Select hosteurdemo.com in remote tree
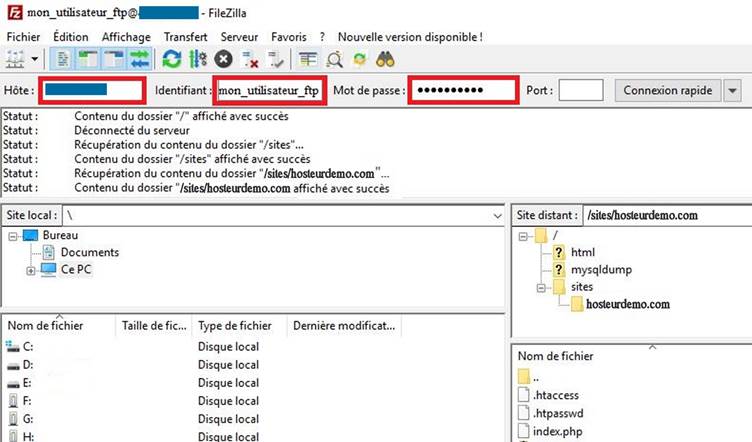 coord(627,304)
